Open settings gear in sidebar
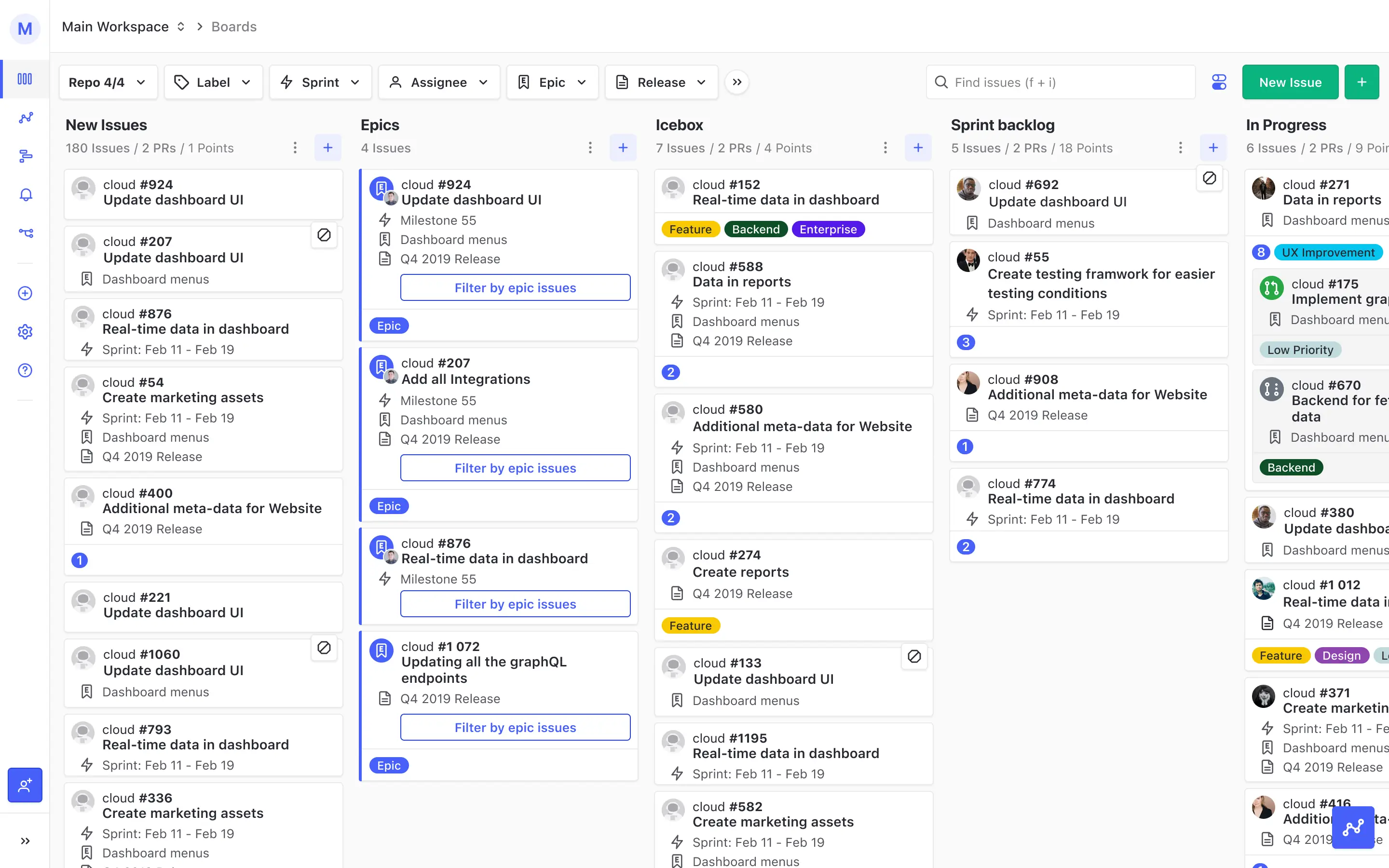 coord(25,332)
